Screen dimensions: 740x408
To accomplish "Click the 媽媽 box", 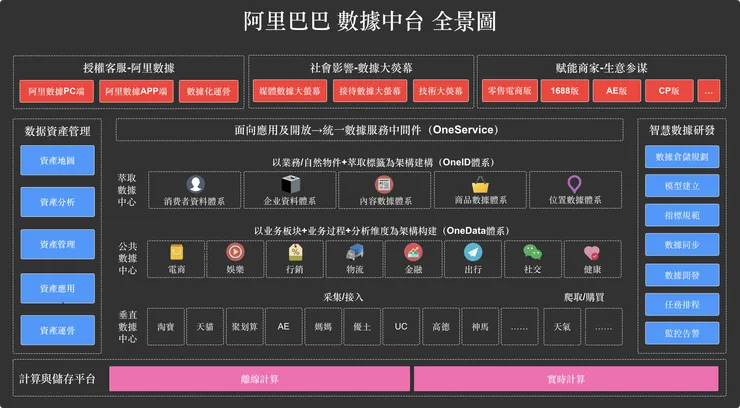I will click(323, 326).
